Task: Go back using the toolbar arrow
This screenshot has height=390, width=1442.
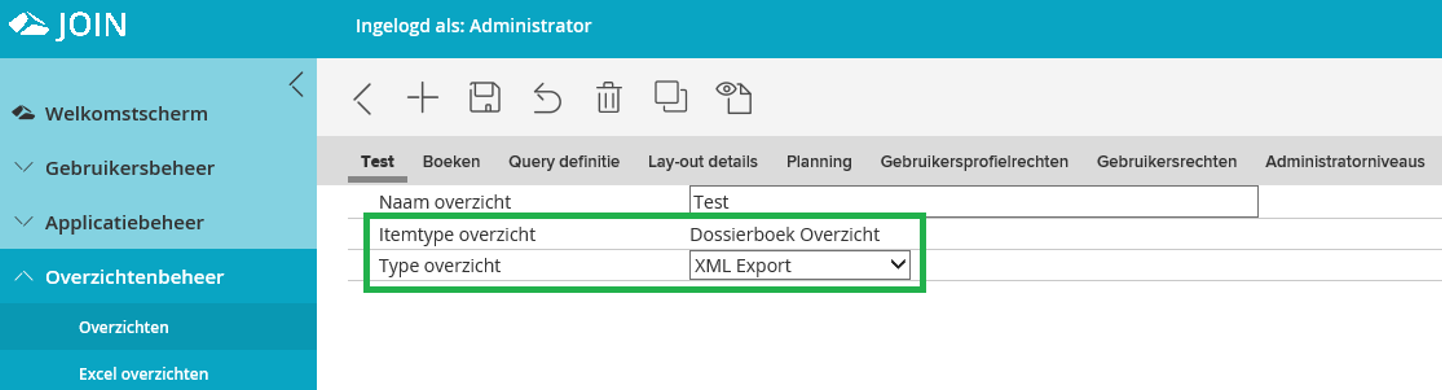Action: point(363,98)
